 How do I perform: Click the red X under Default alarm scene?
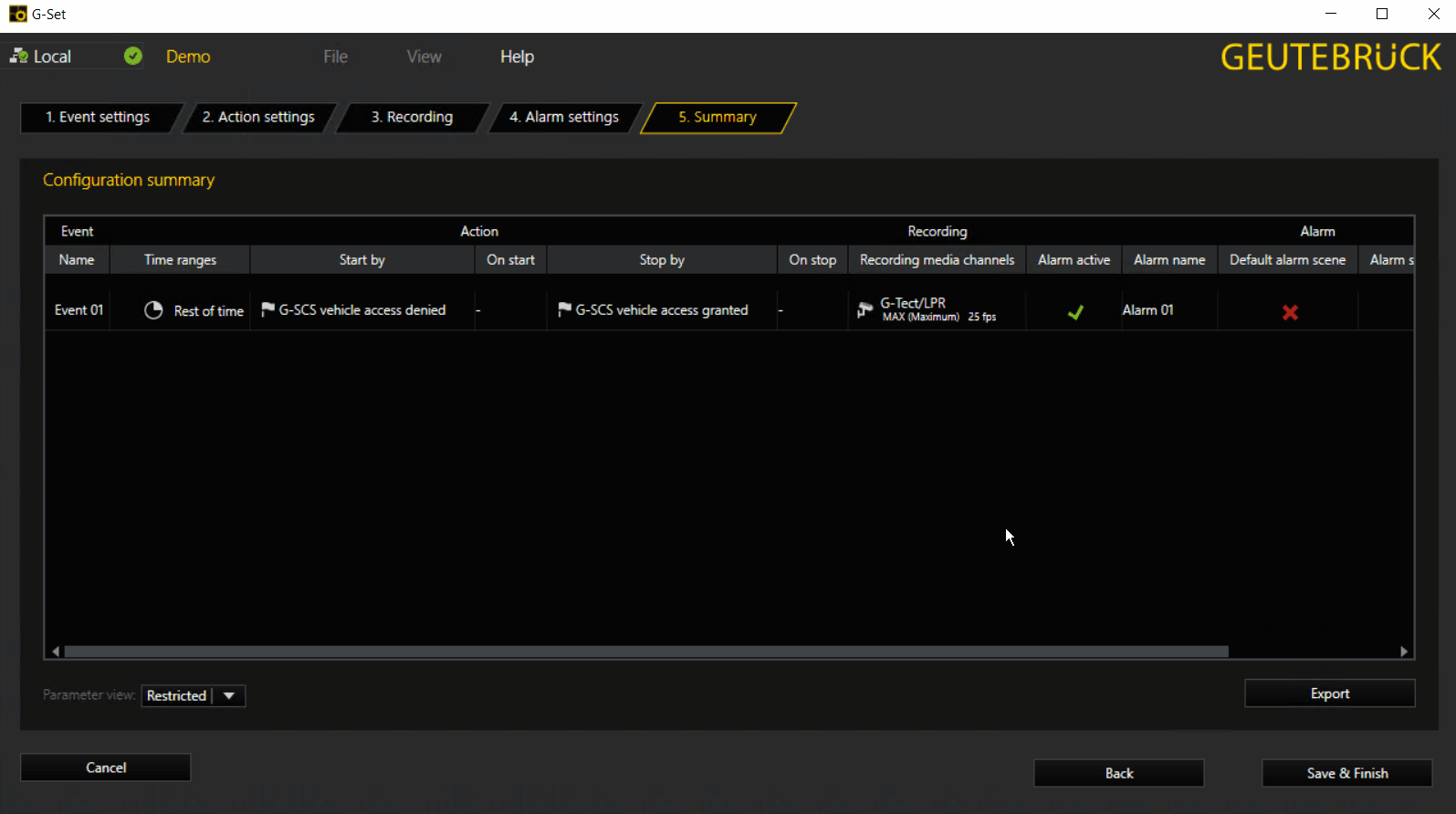coord(1290,312)
